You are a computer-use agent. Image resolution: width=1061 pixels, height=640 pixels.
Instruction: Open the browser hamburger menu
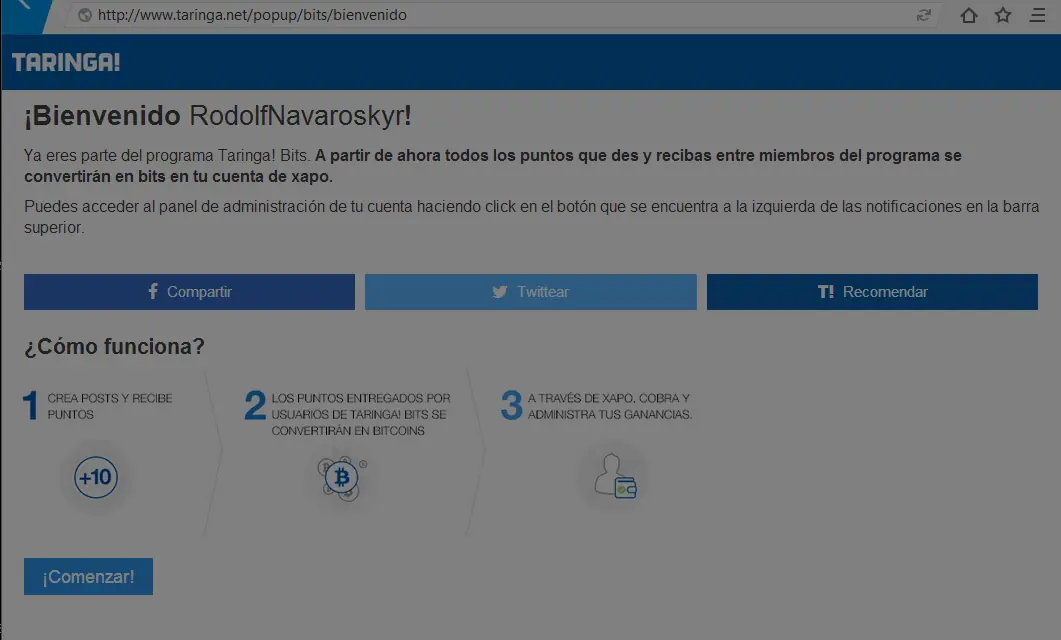pyautogui.click(x=1037, y=15)
